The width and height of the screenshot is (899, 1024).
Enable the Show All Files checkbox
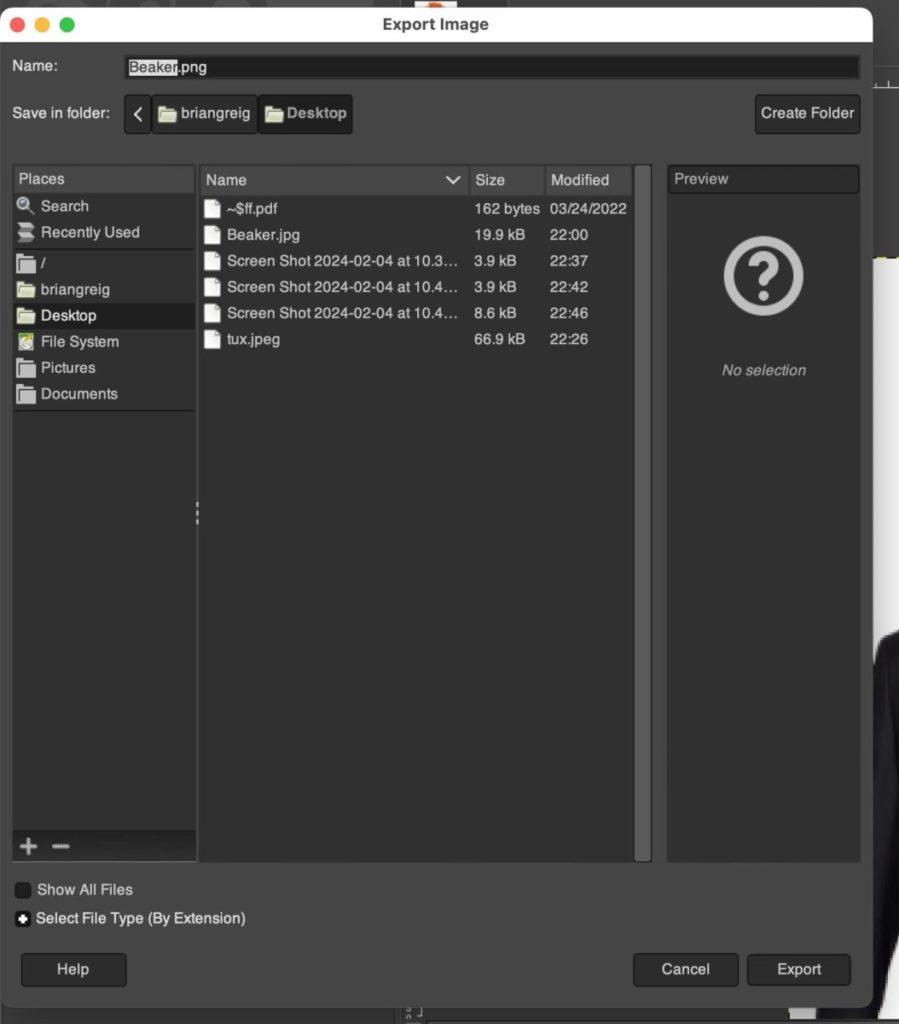[23, 890]
